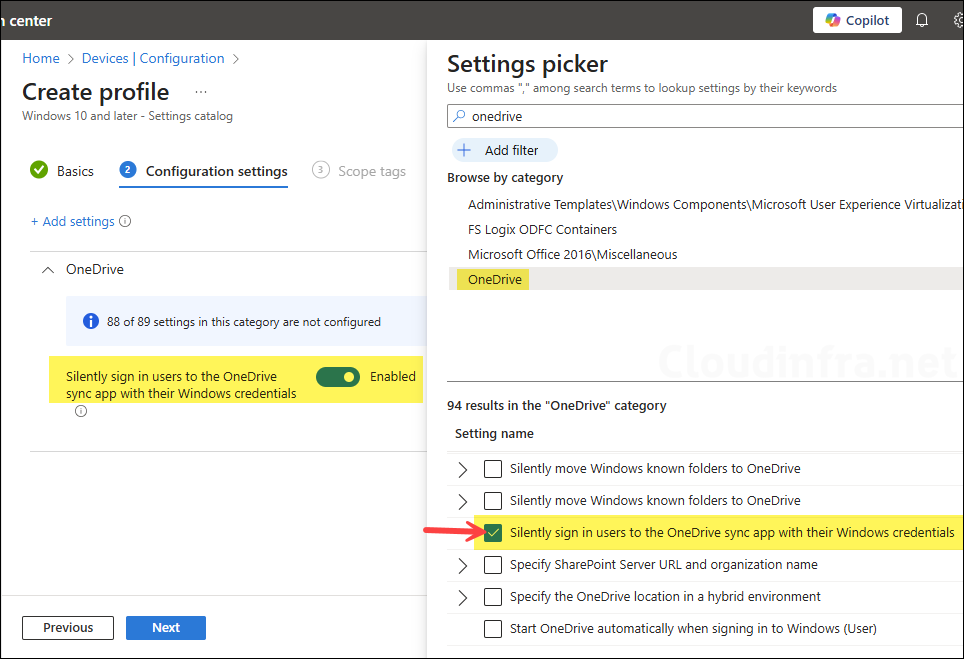Click the onedrive search input field

[700, 116]
